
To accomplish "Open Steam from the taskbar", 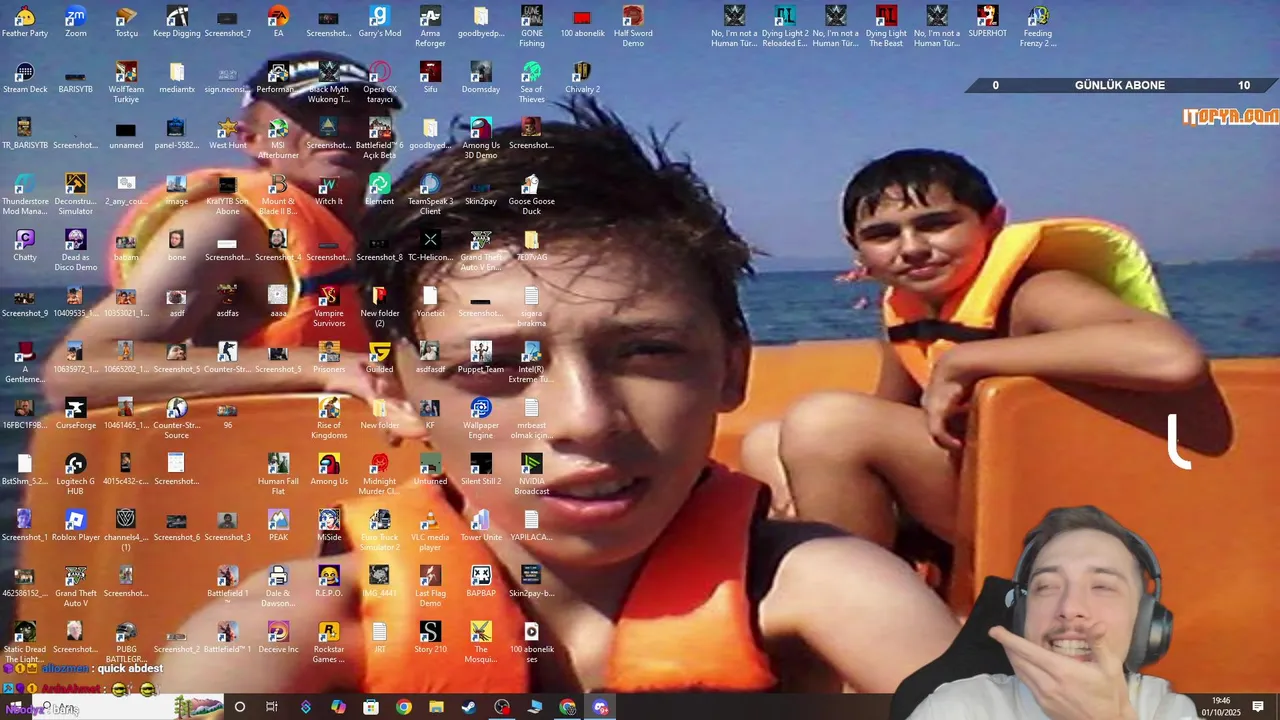I will tap(469, 707).
